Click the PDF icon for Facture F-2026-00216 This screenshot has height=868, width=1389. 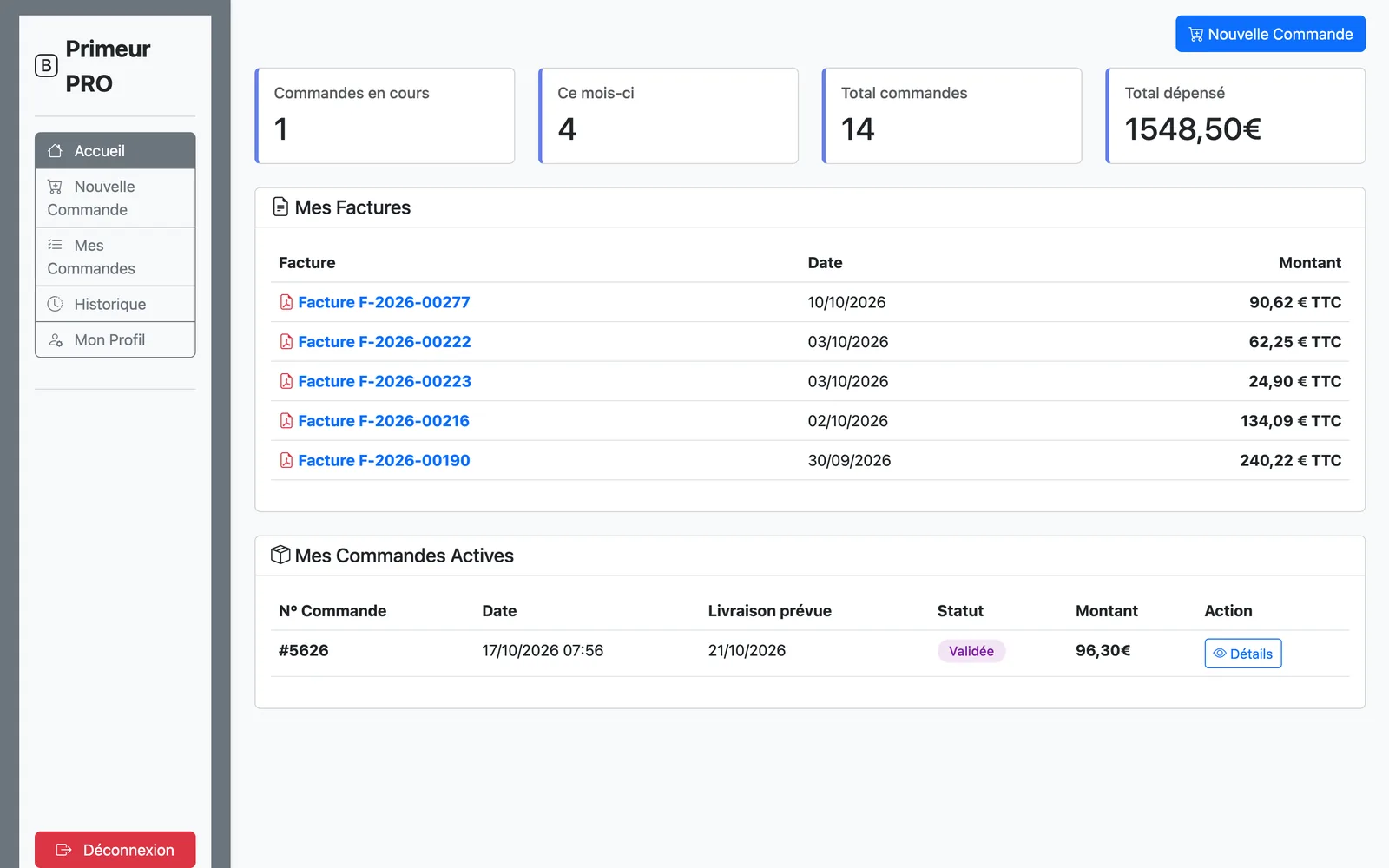click(x=286, y=421)
